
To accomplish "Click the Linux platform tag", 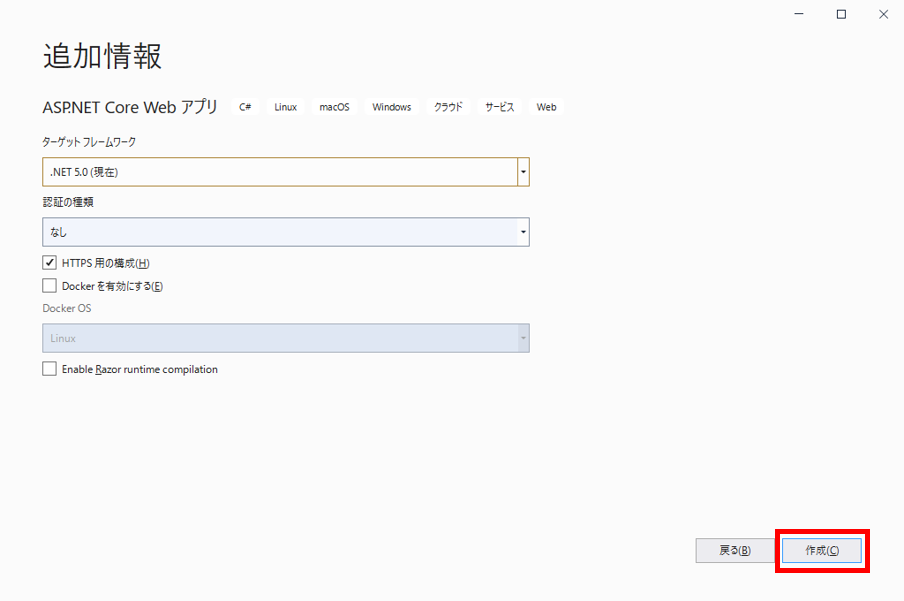I will 285,107.
